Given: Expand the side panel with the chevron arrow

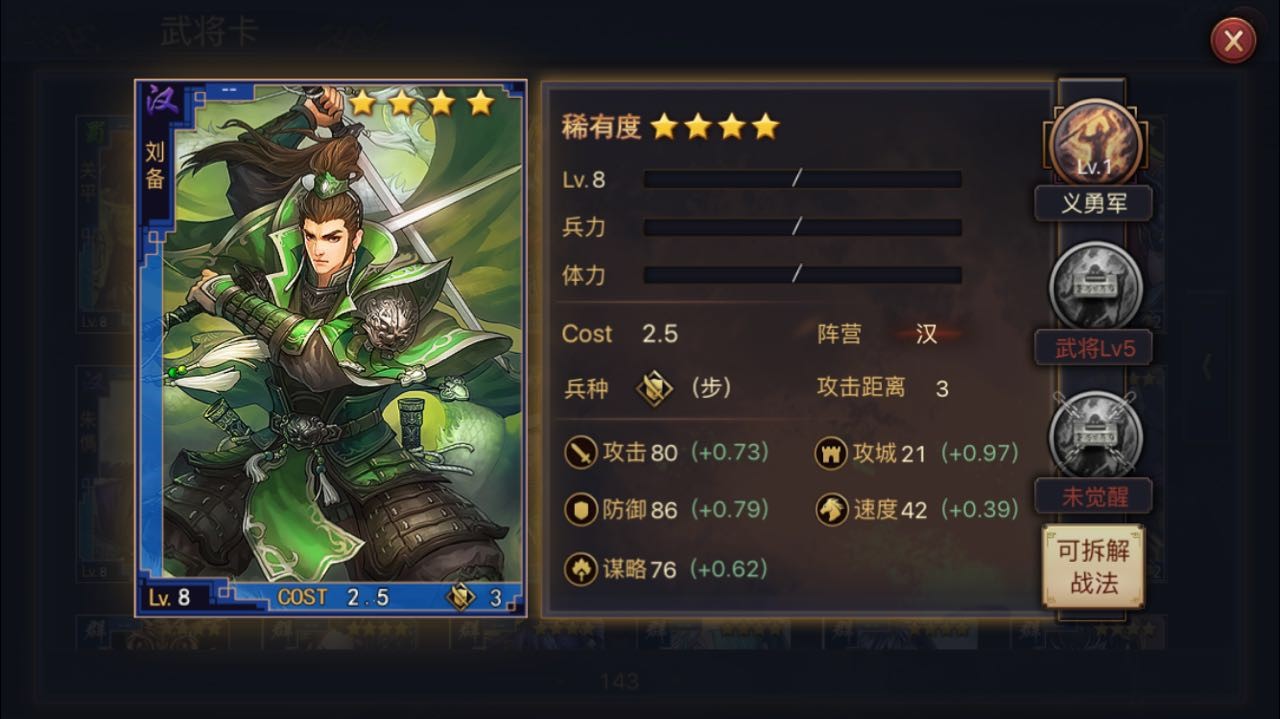Looking at the screenshot, I should pyautogui.click(x=1207, y=366).
